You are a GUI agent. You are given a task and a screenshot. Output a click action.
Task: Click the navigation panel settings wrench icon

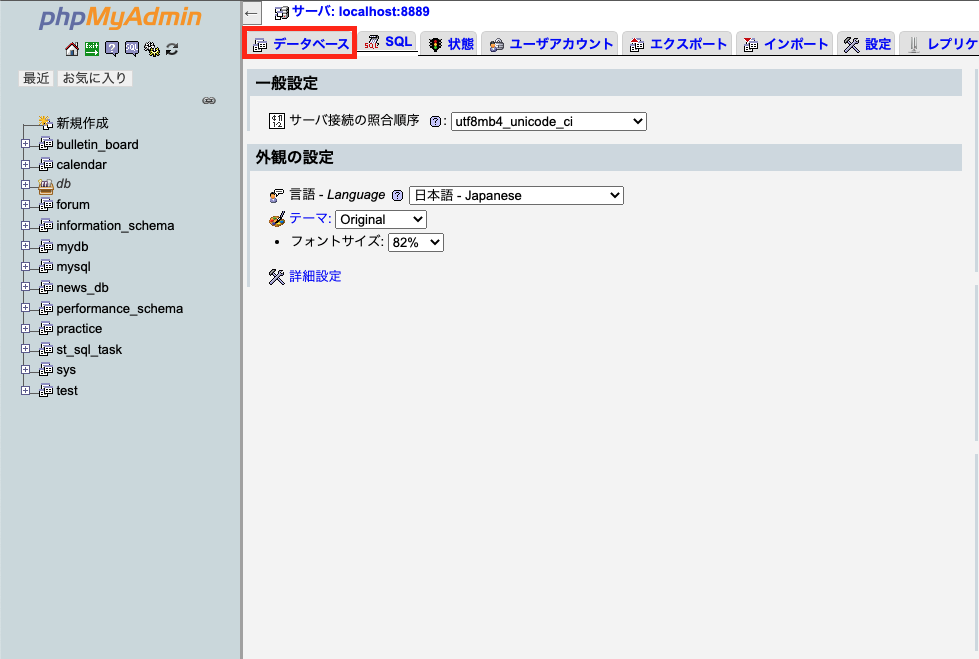150,47
